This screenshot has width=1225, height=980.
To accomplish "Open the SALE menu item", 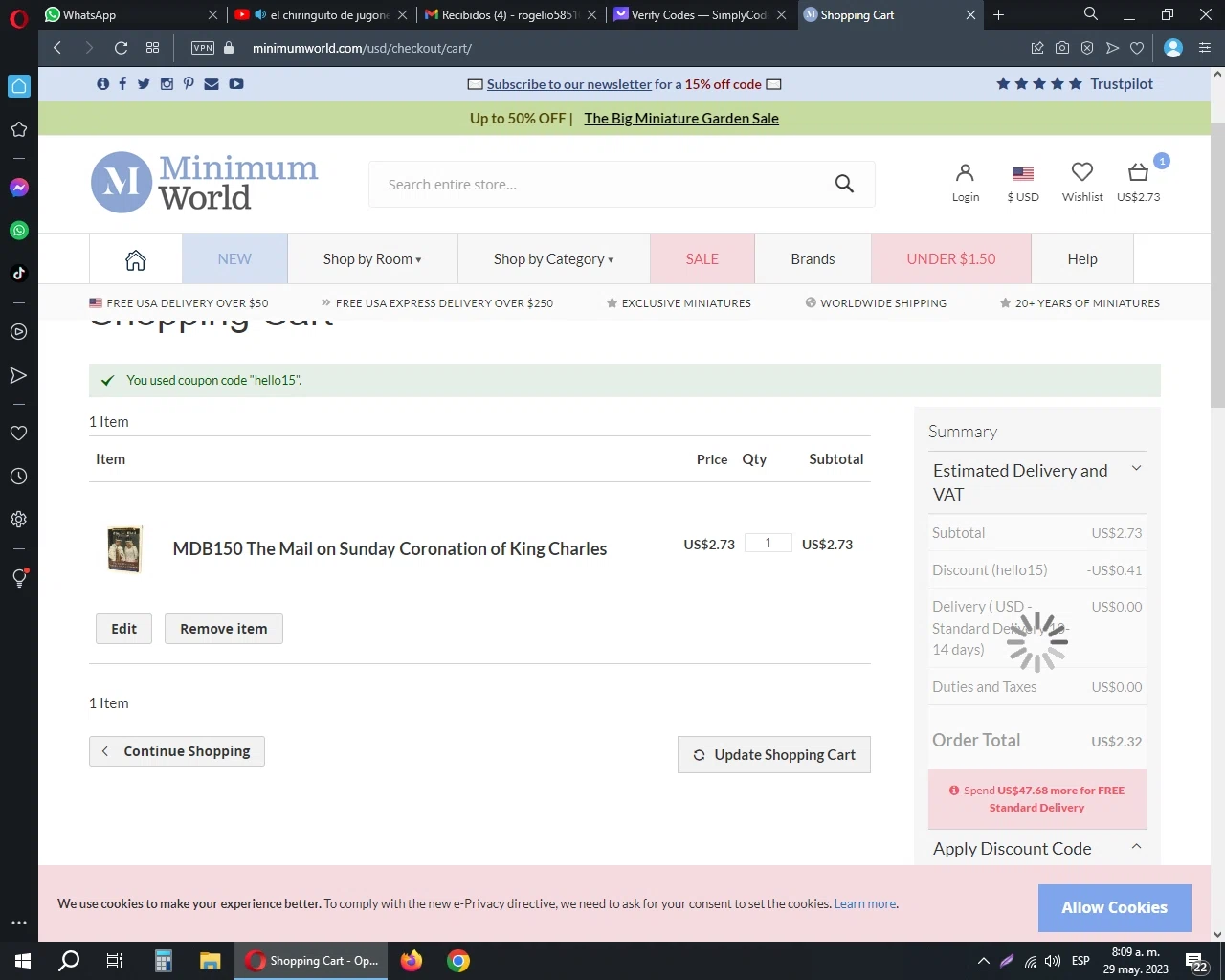I will point(702,259).
